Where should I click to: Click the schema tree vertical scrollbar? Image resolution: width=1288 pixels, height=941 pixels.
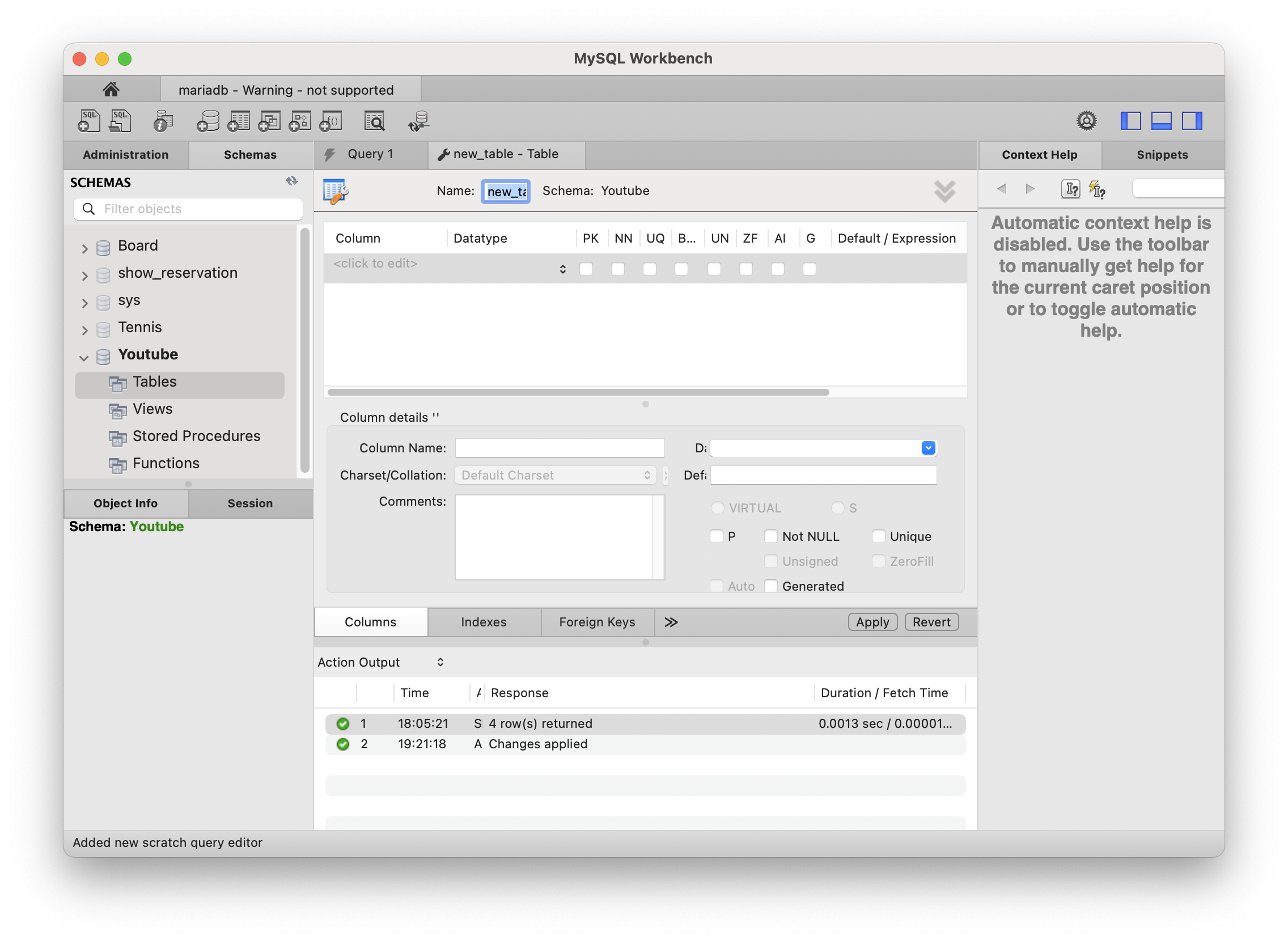305,350
